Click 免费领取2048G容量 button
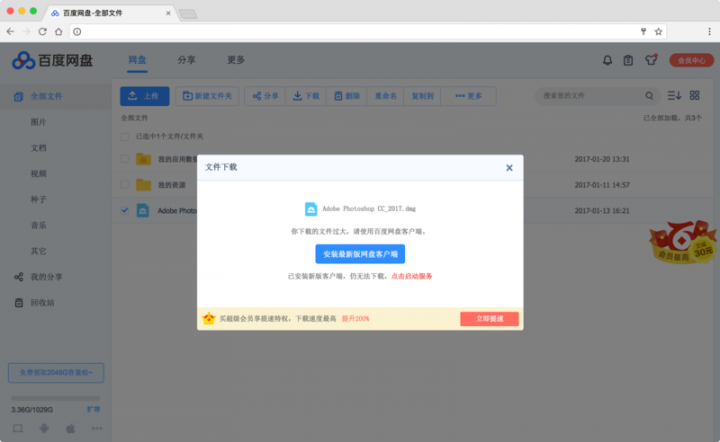 click(56, 373)
